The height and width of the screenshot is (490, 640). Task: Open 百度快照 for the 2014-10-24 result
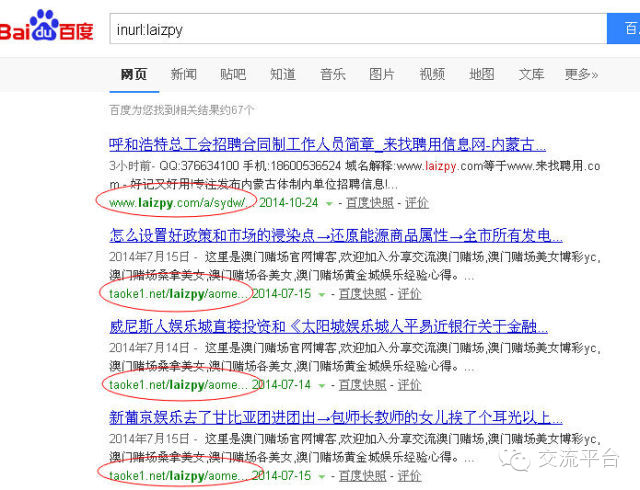(370, 203)
